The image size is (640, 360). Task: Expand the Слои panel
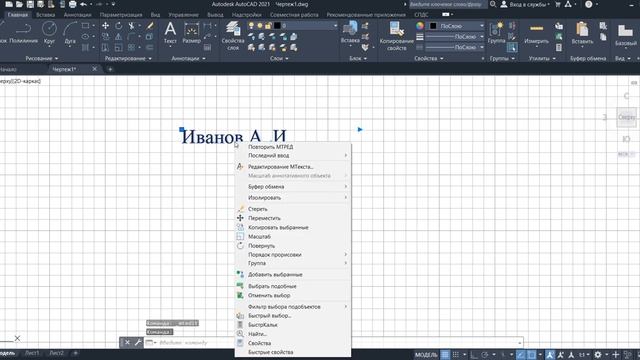pos(279,58)
